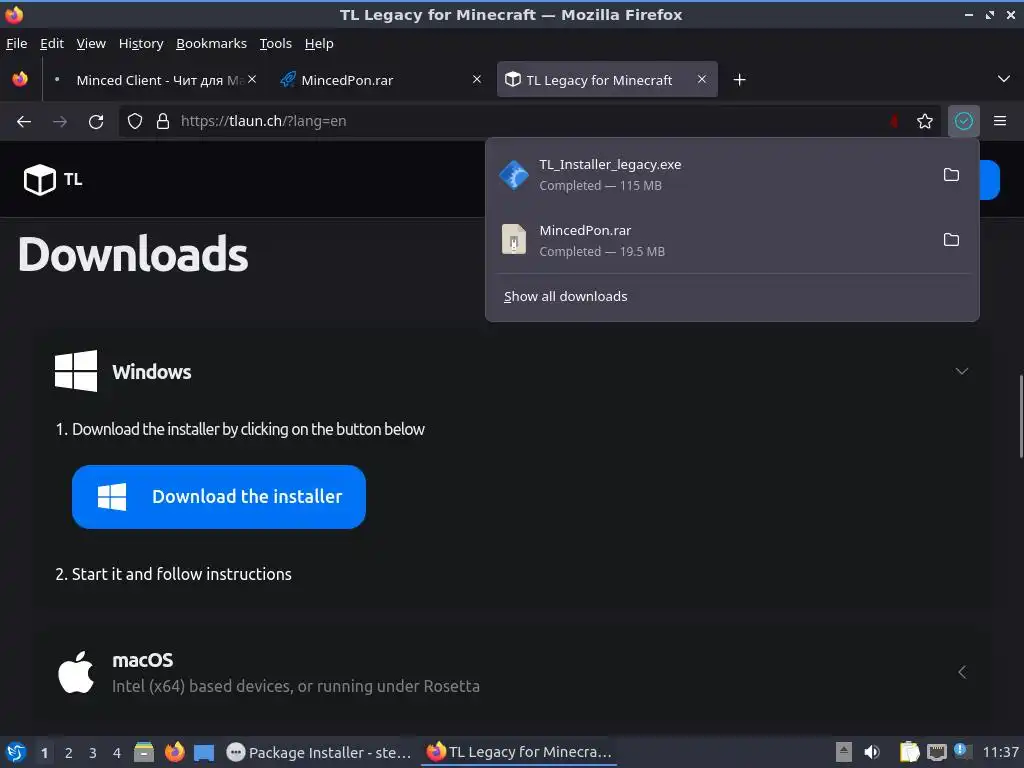Open the TL_Installer_legacy.exe download entry
This screenshot has height=768, width=1024.
click(x=712, y=175)
